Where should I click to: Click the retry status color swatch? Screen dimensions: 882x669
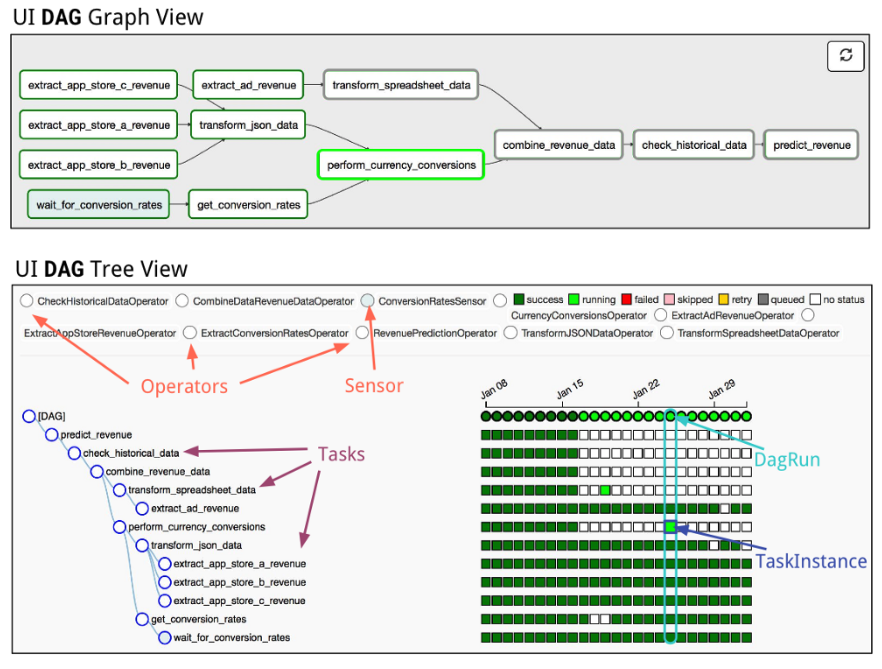[724, 299]
